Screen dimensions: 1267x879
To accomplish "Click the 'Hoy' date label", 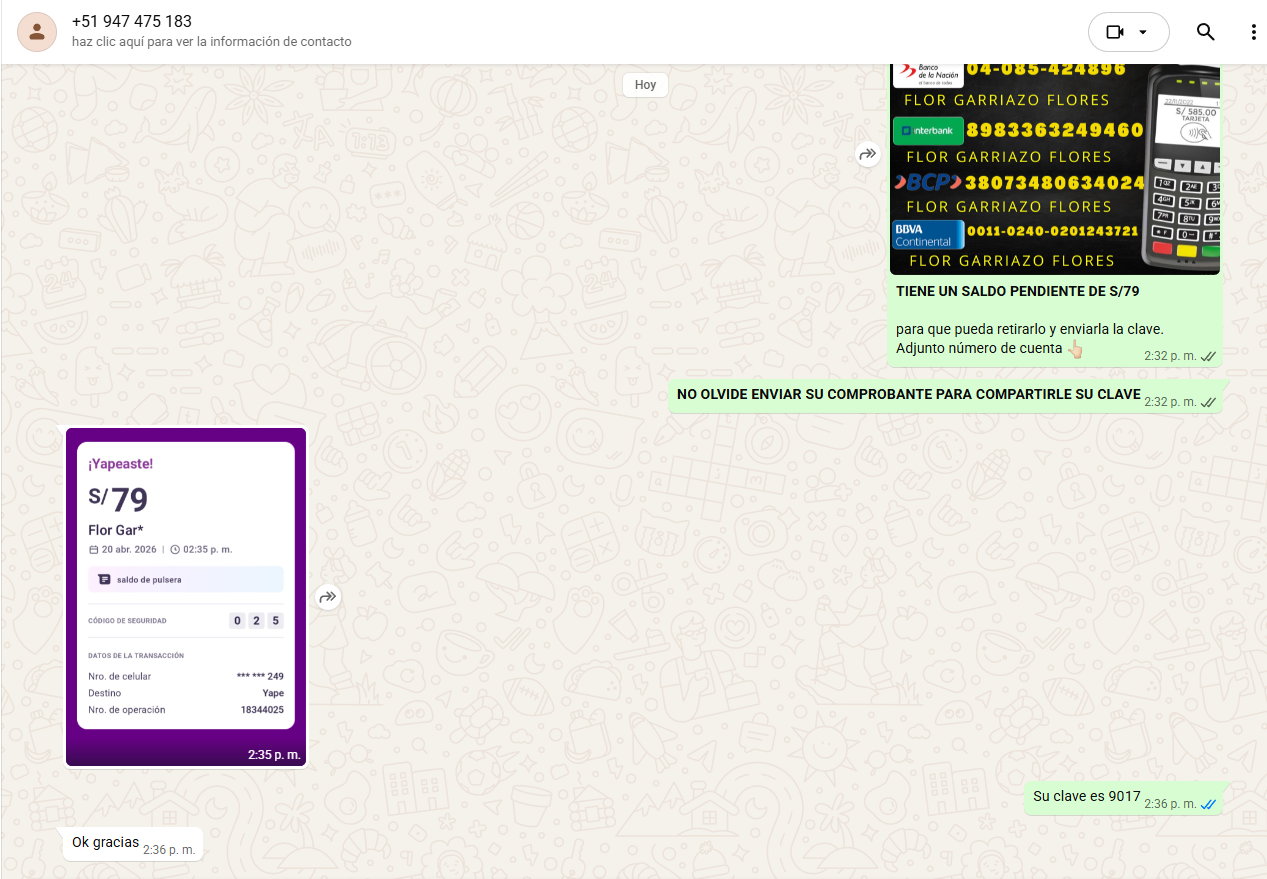I will (x=645, y=85).
